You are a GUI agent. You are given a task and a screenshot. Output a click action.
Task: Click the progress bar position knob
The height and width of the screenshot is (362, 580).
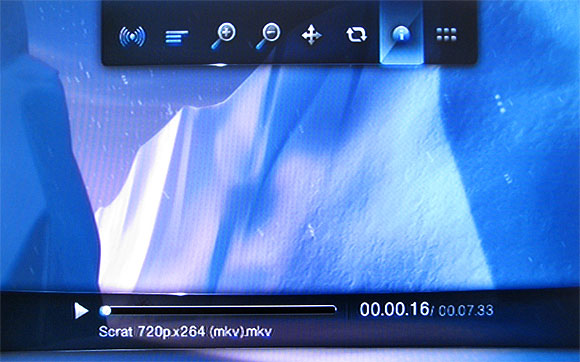point(105,311)
